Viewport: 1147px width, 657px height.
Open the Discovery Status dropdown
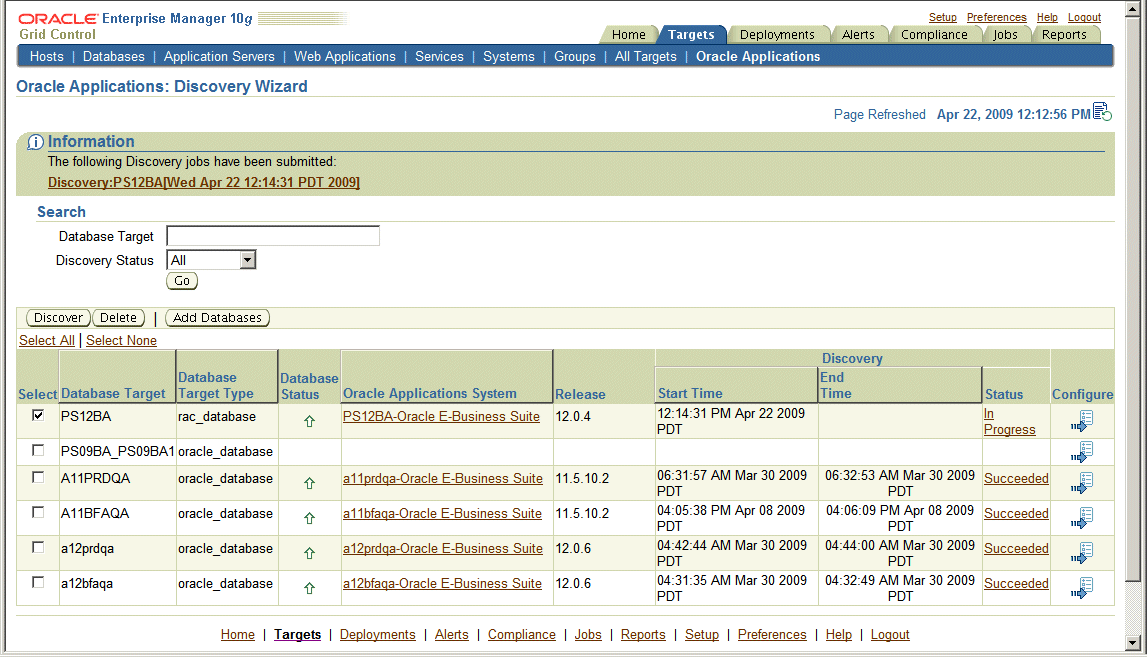[x=211, y=260]
